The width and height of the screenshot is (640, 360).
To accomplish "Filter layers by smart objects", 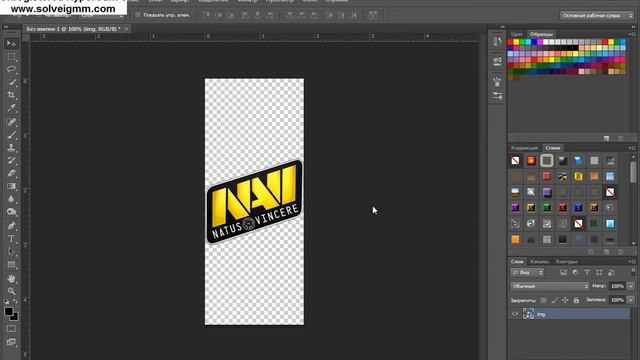I will point(611,273).
